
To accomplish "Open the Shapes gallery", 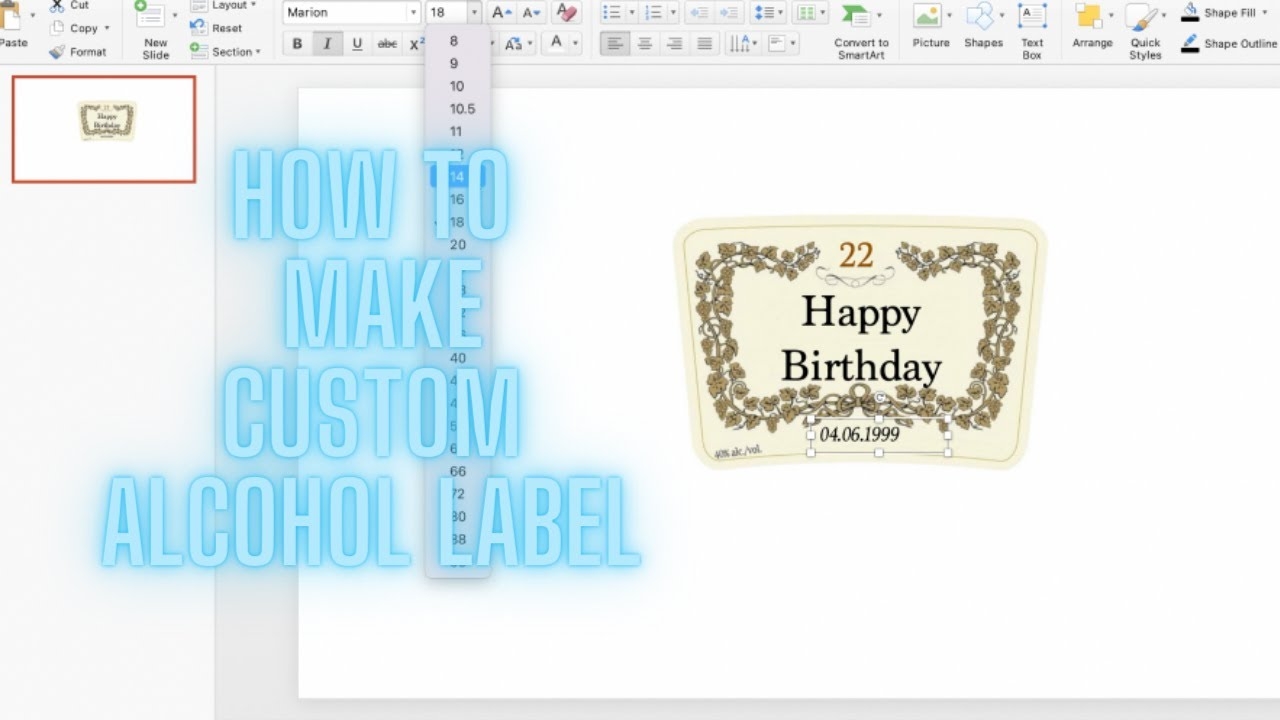I will click(984, 28).
